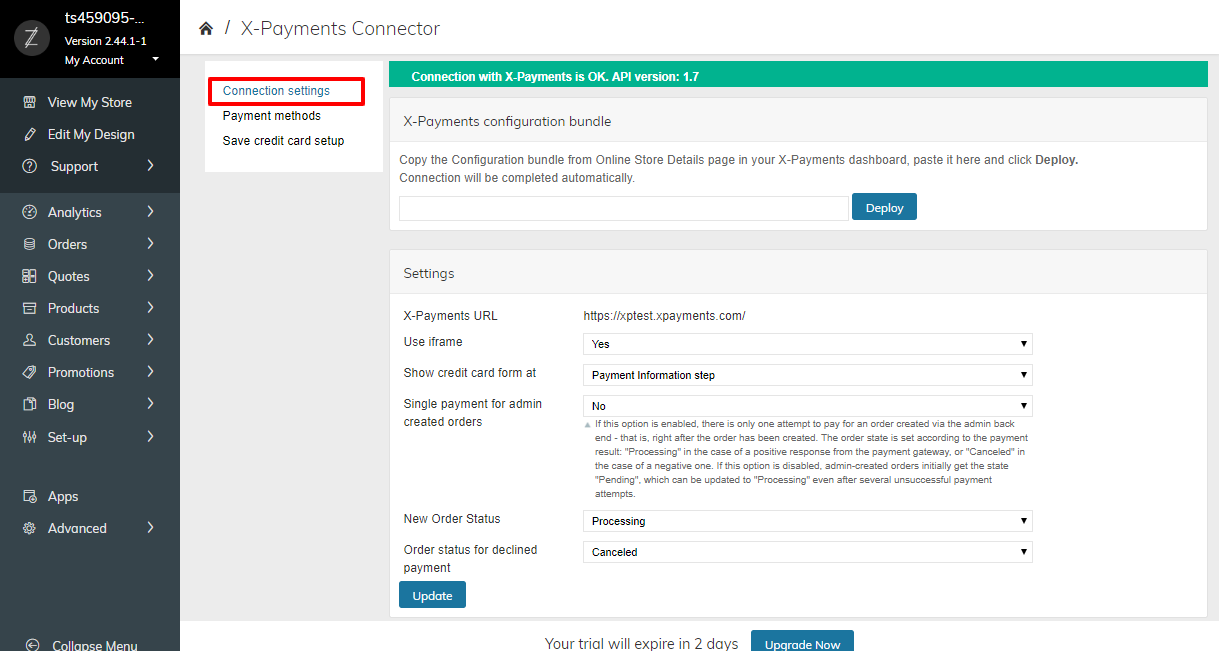Viewport: 1219px width, 651px height.
Task: Click the X-Payments Connector page title
Action: [x=340, y=29]
